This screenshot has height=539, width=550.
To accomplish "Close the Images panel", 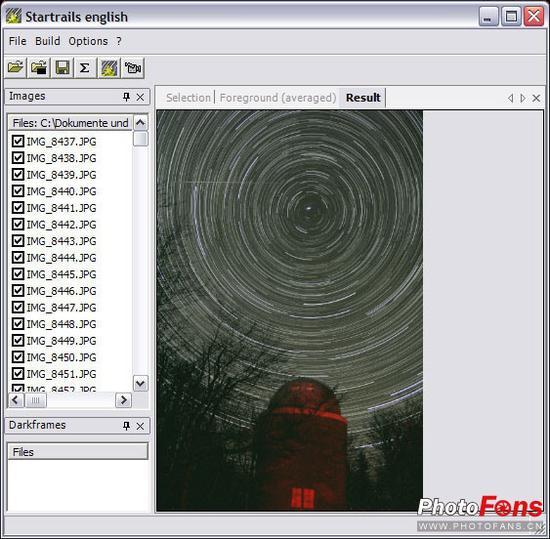I will pos(140,97).
